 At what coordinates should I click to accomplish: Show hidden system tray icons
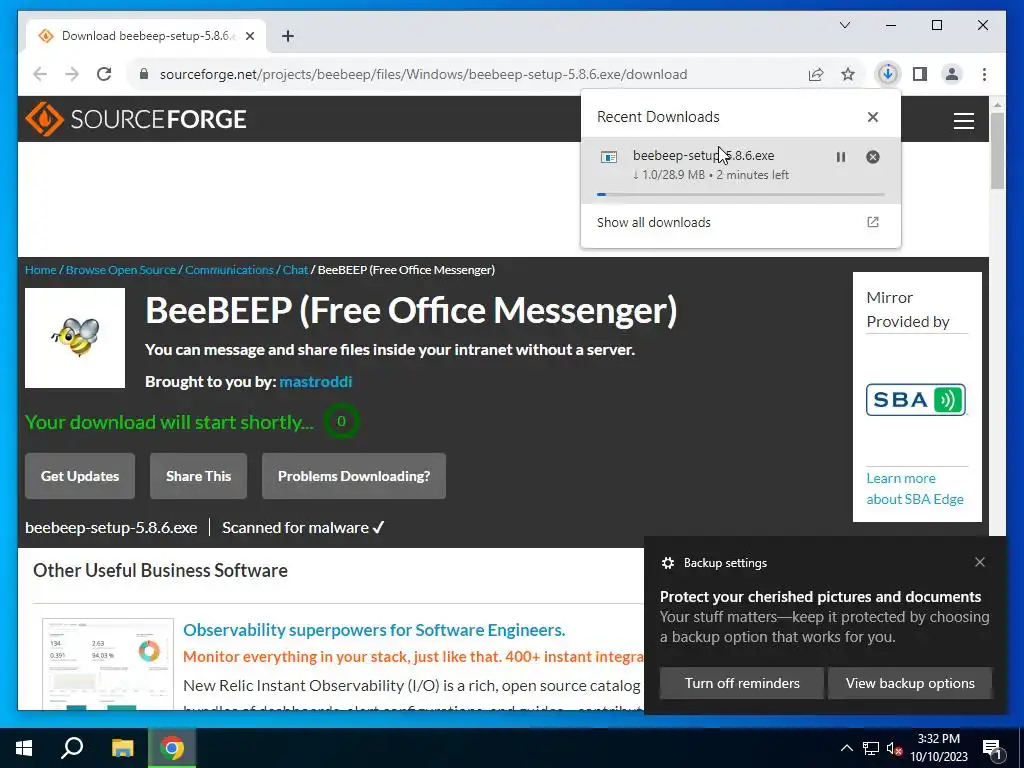[846, 748]
